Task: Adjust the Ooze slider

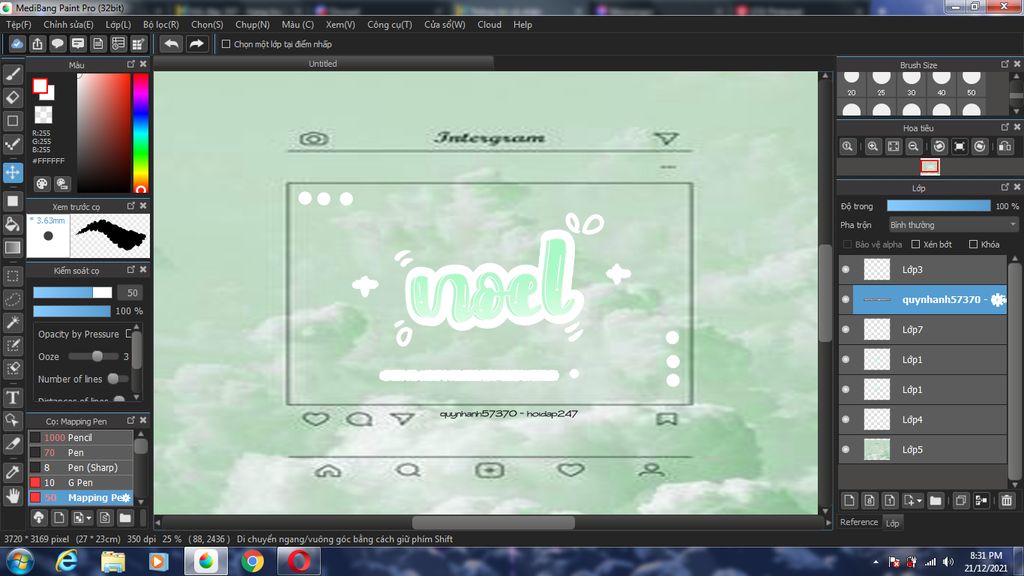Action: [93, 357]
